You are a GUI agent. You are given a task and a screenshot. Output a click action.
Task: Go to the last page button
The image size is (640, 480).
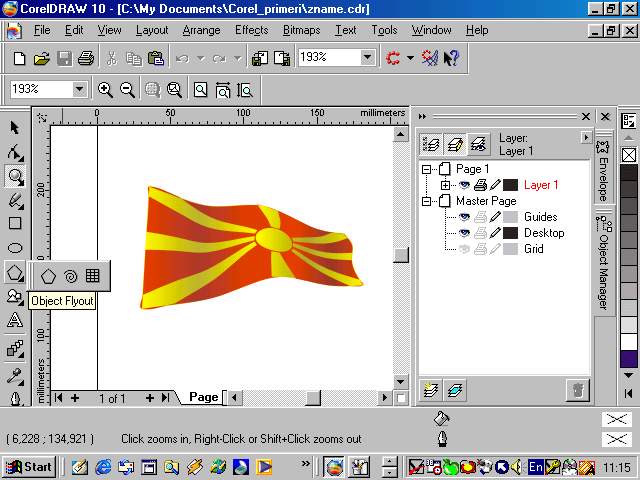click(x=165, y=398)
